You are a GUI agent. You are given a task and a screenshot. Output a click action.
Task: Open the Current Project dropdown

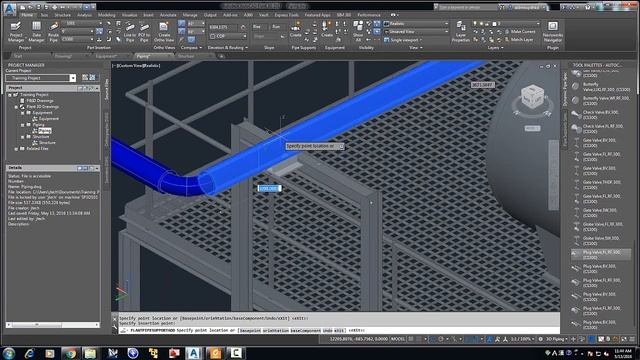click(73, 78)
